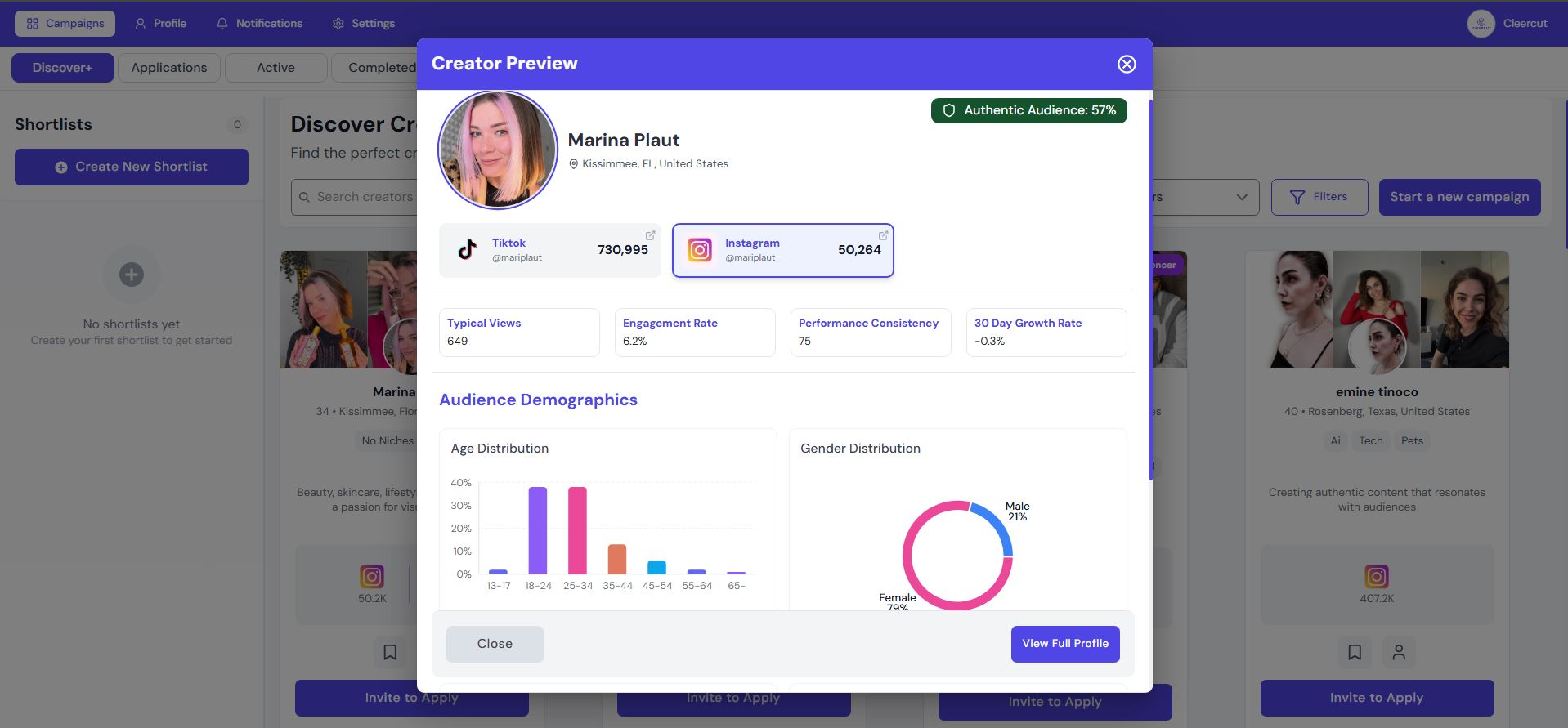Click the Cleercut account avatar

1481,24
